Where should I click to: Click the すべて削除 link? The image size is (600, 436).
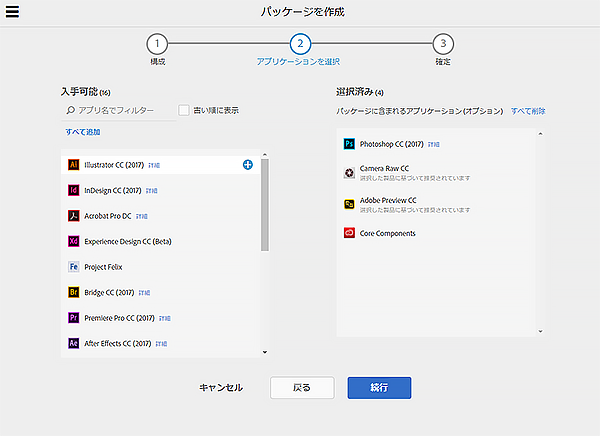(528, 111)
